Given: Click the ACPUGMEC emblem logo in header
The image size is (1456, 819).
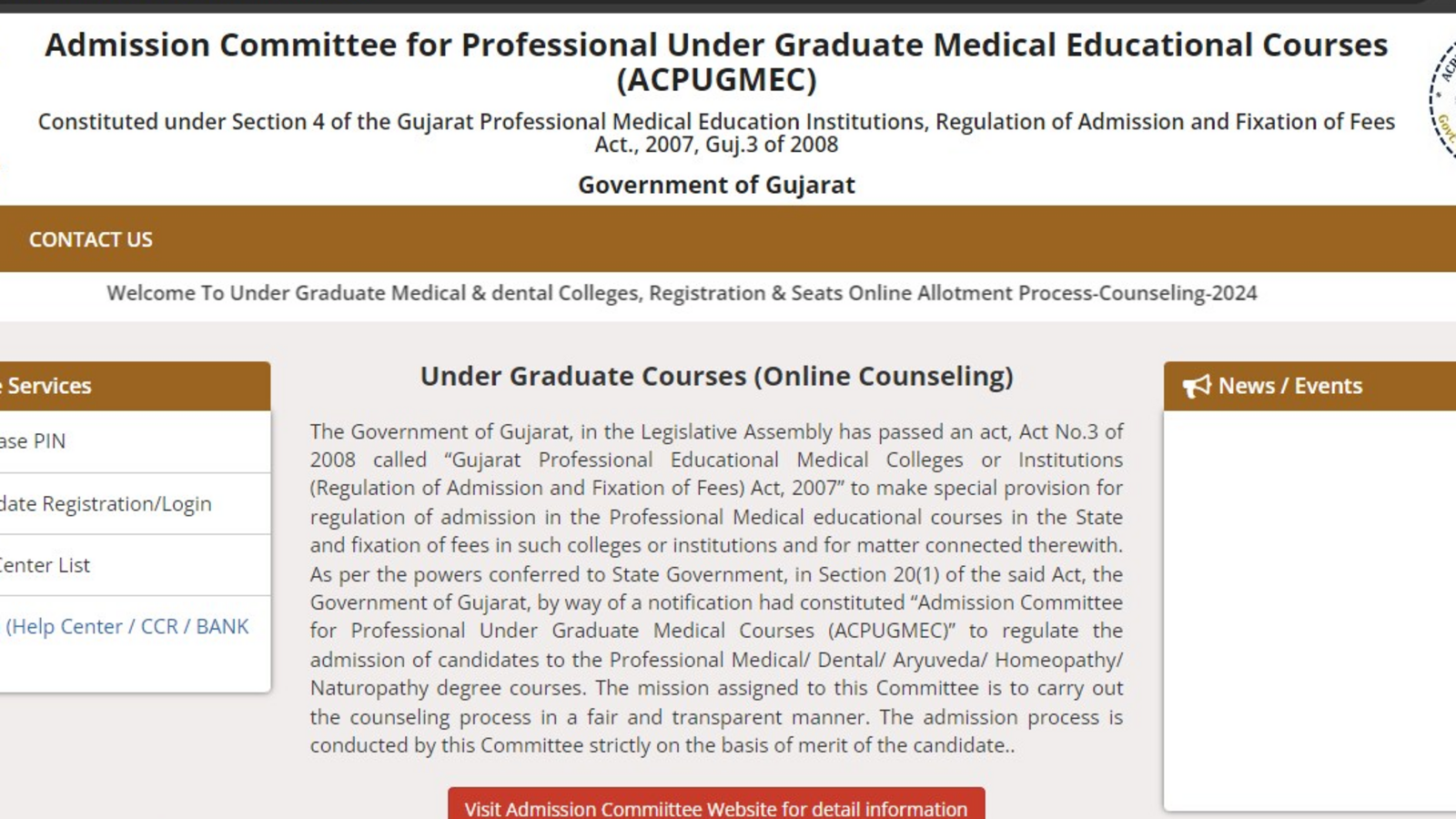Looking at the screenshot, I should click(x=1443, y=100).
